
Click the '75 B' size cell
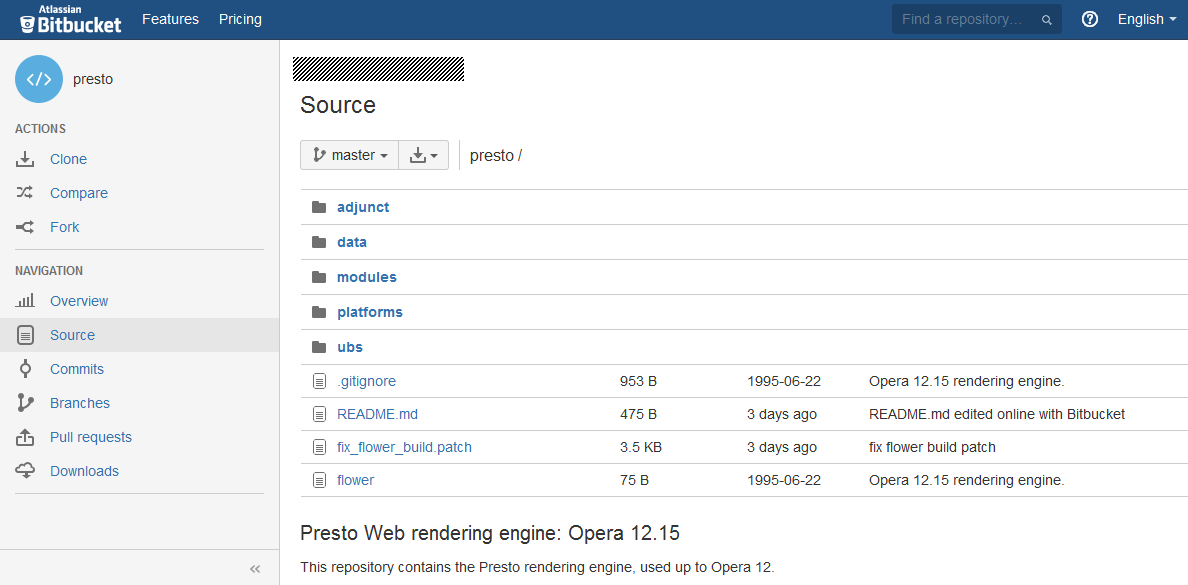coord(634,480)
